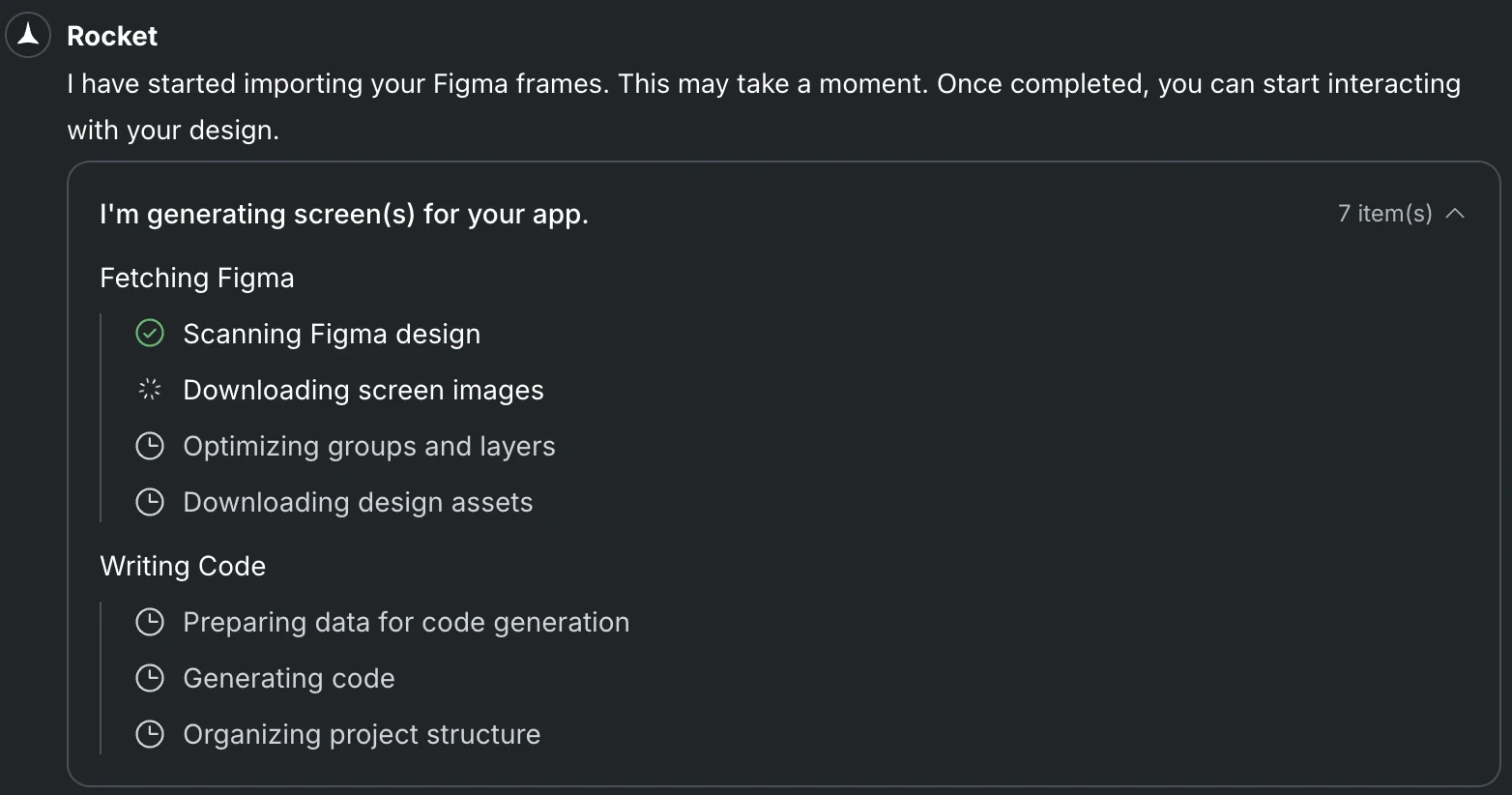Collapse the Fetching Figma section
The image size is (1512, 795).
197,278
